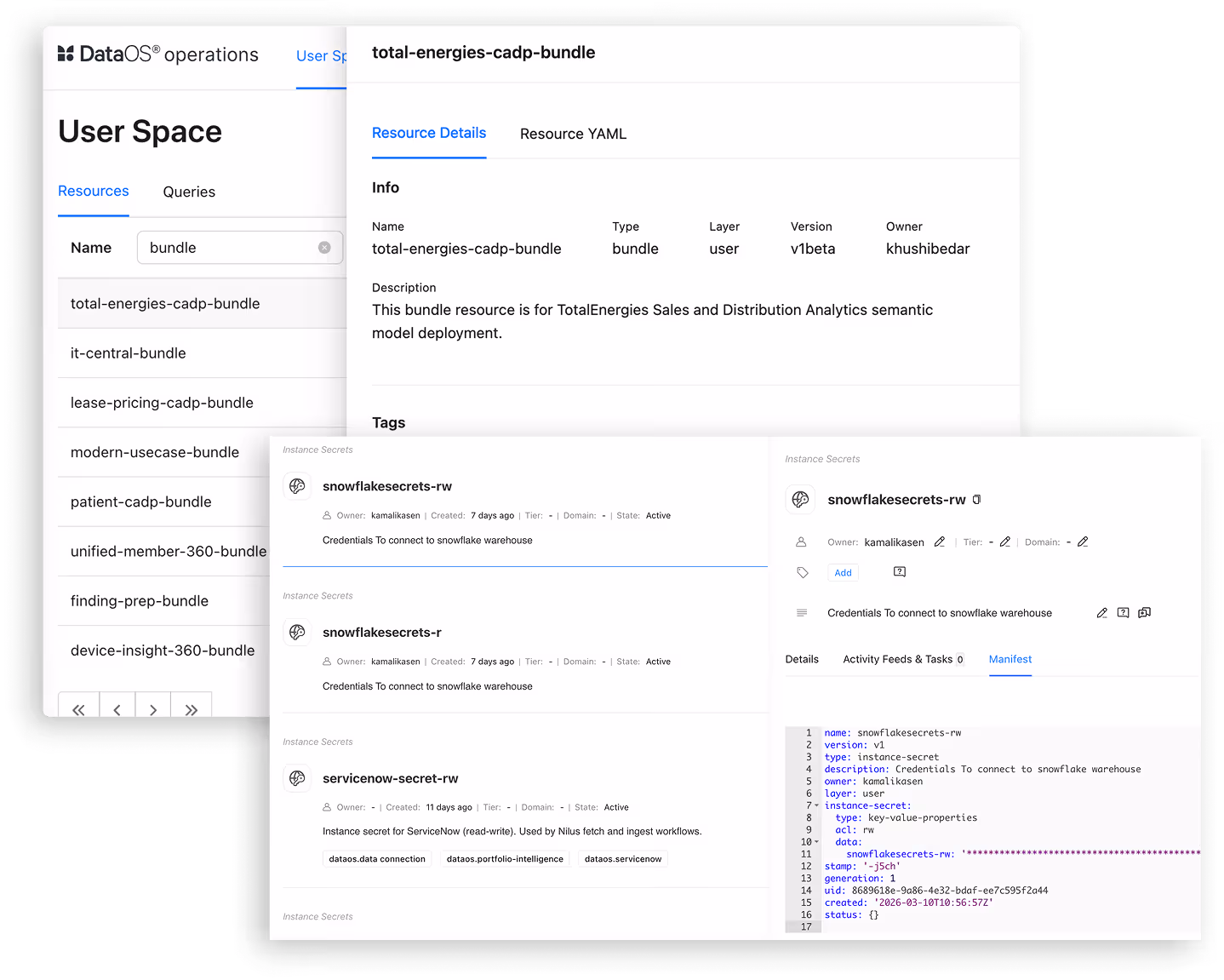Viewport: 1224px width, 980px height.
Task: Click instance secret icon in detail header
Action: coord(800,500)
